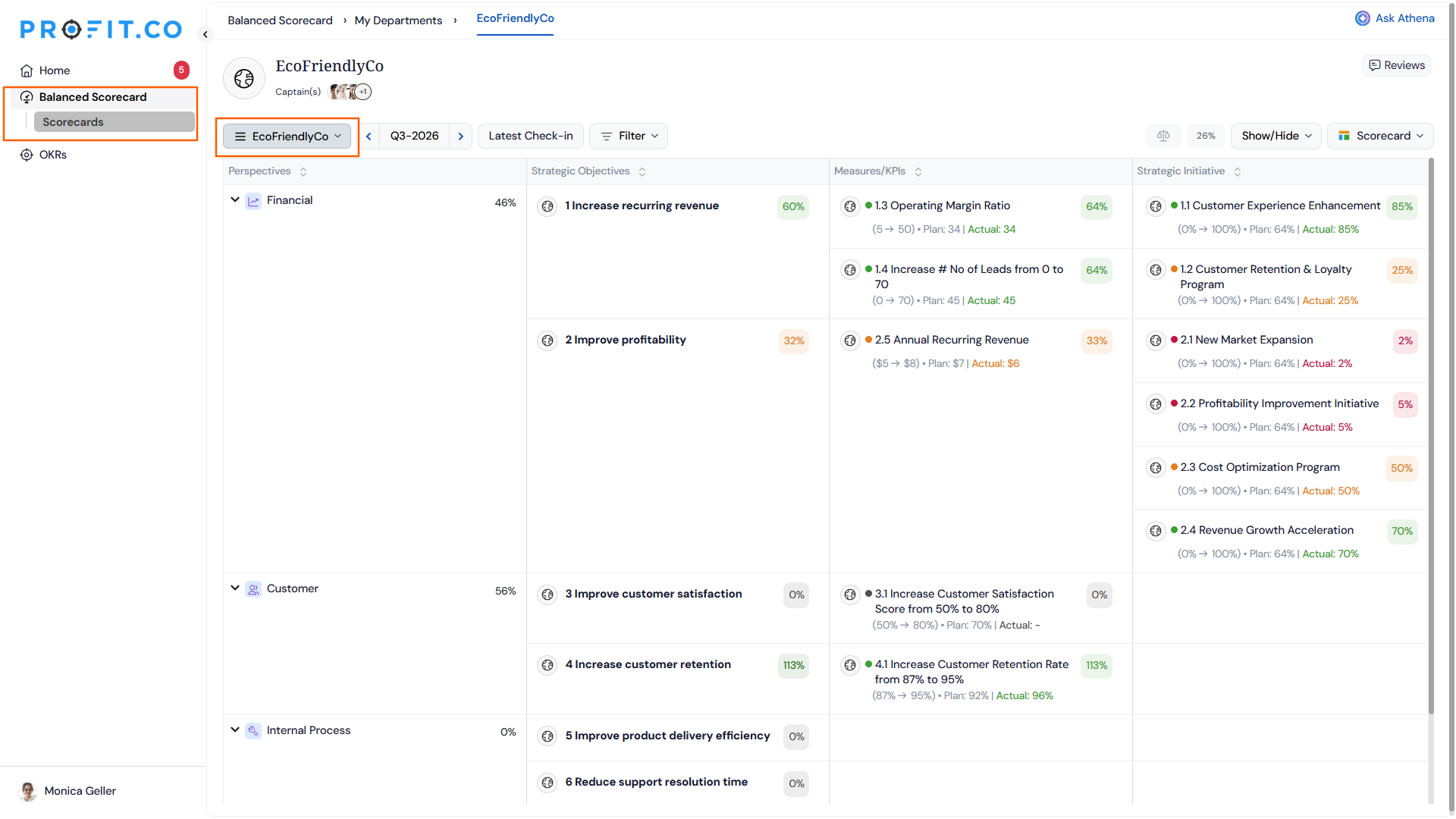1456x819 pixels.
Task: Click the PROFIT.CO logo
Action: (101, 30)
